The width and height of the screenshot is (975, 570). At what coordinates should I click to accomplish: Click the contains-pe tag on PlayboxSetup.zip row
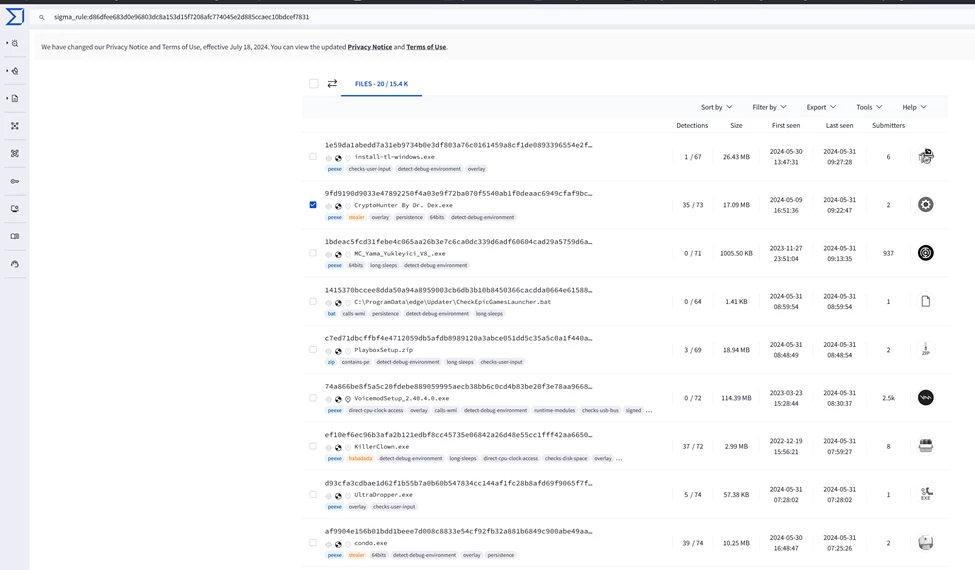tap(355, 362)
